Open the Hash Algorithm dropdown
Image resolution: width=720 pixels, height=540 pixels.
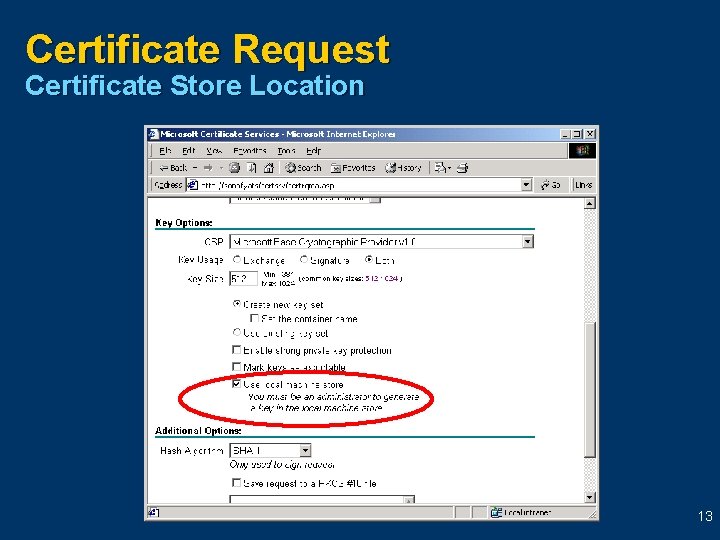(305, 450)
